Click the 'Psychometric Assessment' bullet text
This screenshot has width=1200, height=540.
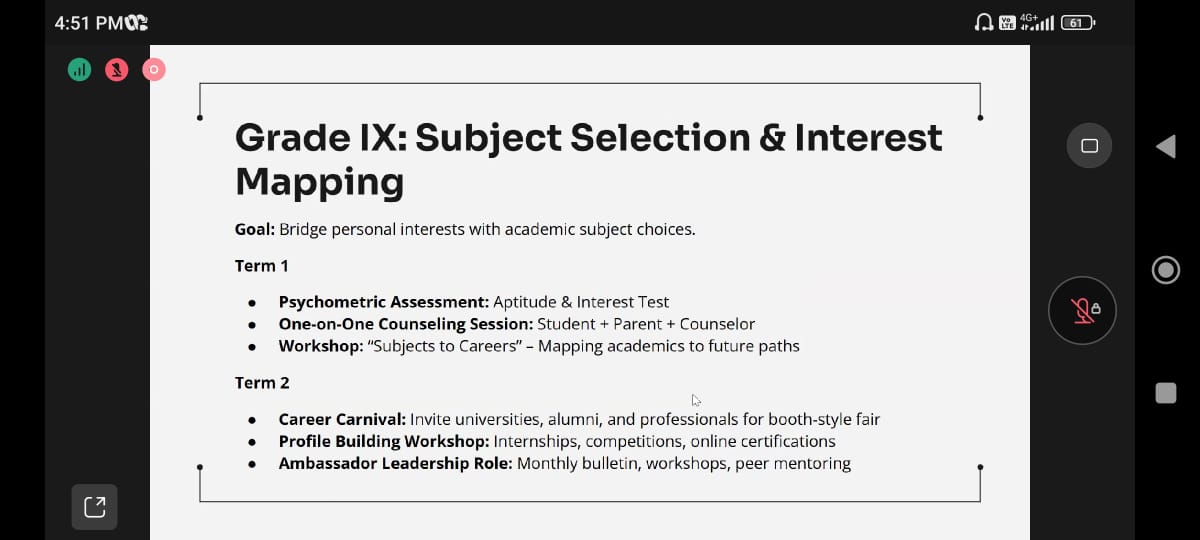tap(384, 302)
